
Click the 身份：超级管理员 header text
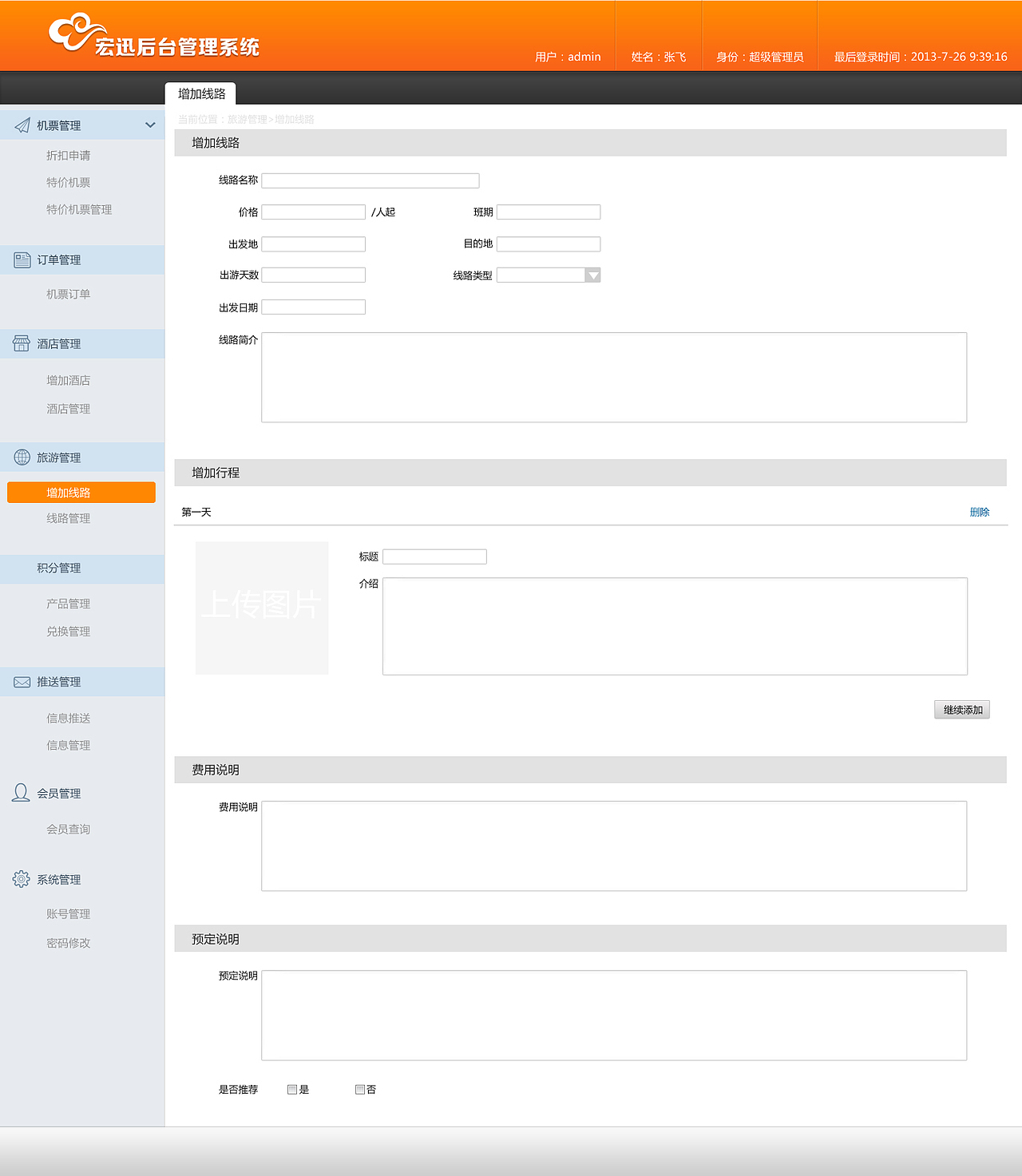click(x=759, y=57)
